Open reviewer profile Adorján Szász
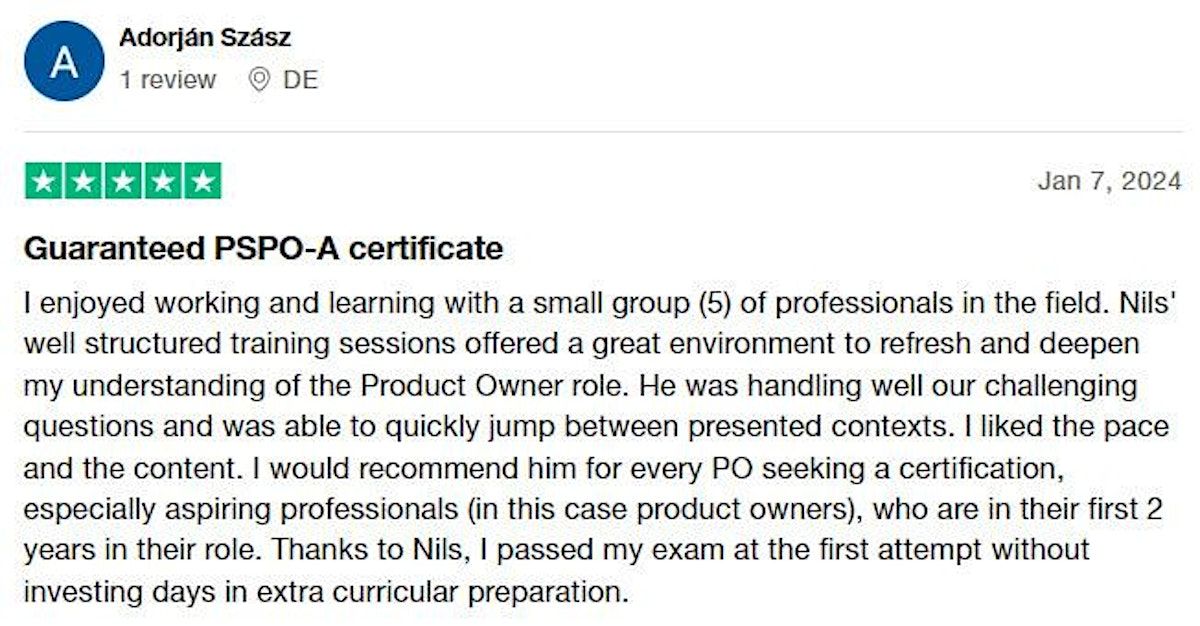1200x626 pixels. pos(205,39)
